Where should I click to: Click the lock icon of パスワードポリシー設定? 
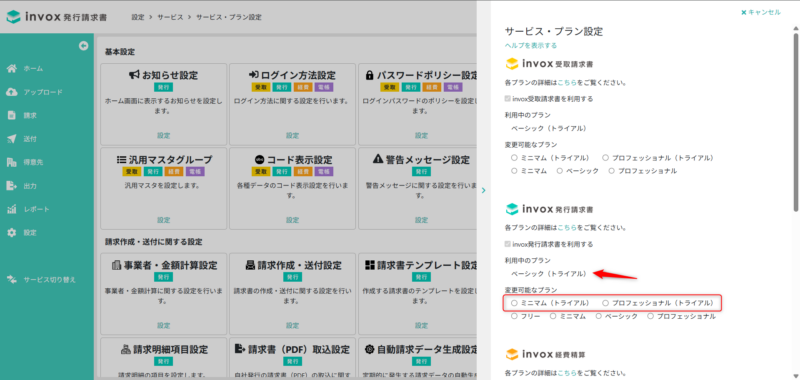point(369,75)
